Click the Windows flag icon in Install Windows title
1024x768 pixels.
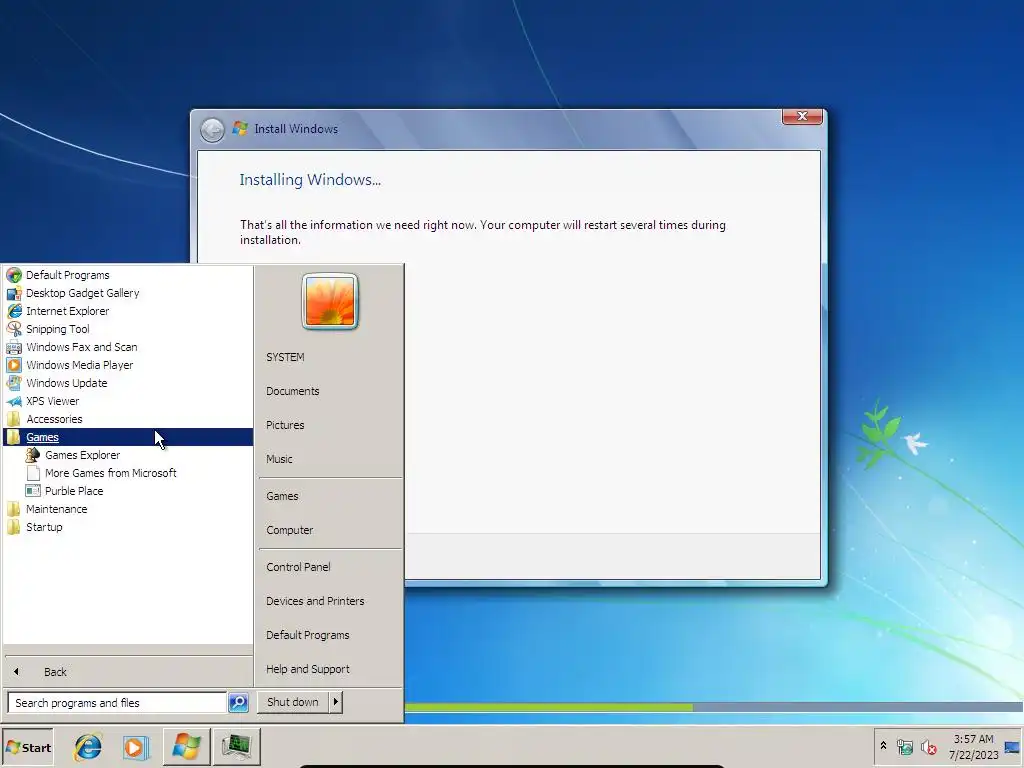[x=240, y=128]
